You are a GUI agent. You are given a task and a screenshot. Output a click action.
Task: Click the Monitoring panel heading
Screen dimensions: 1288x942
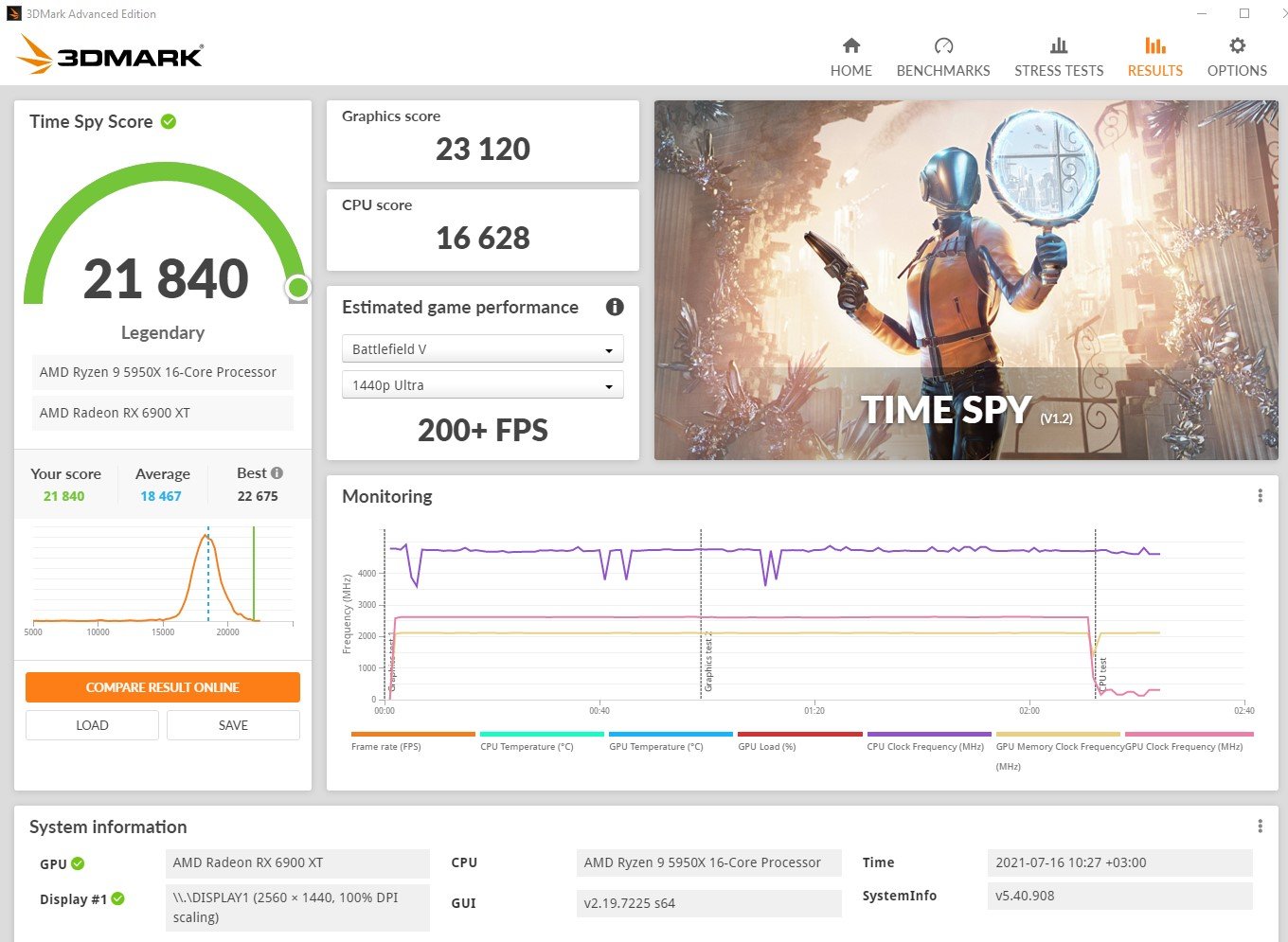click(387, 496)
